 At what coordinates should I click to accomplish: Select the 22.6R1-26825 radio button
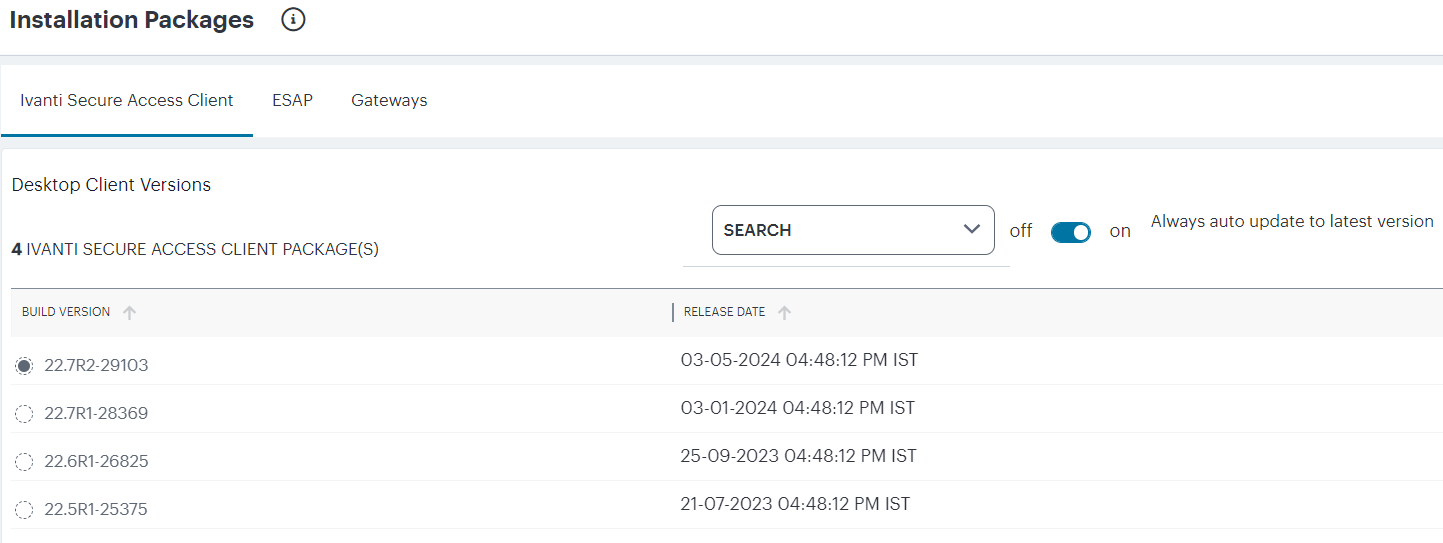click(24, 462)
